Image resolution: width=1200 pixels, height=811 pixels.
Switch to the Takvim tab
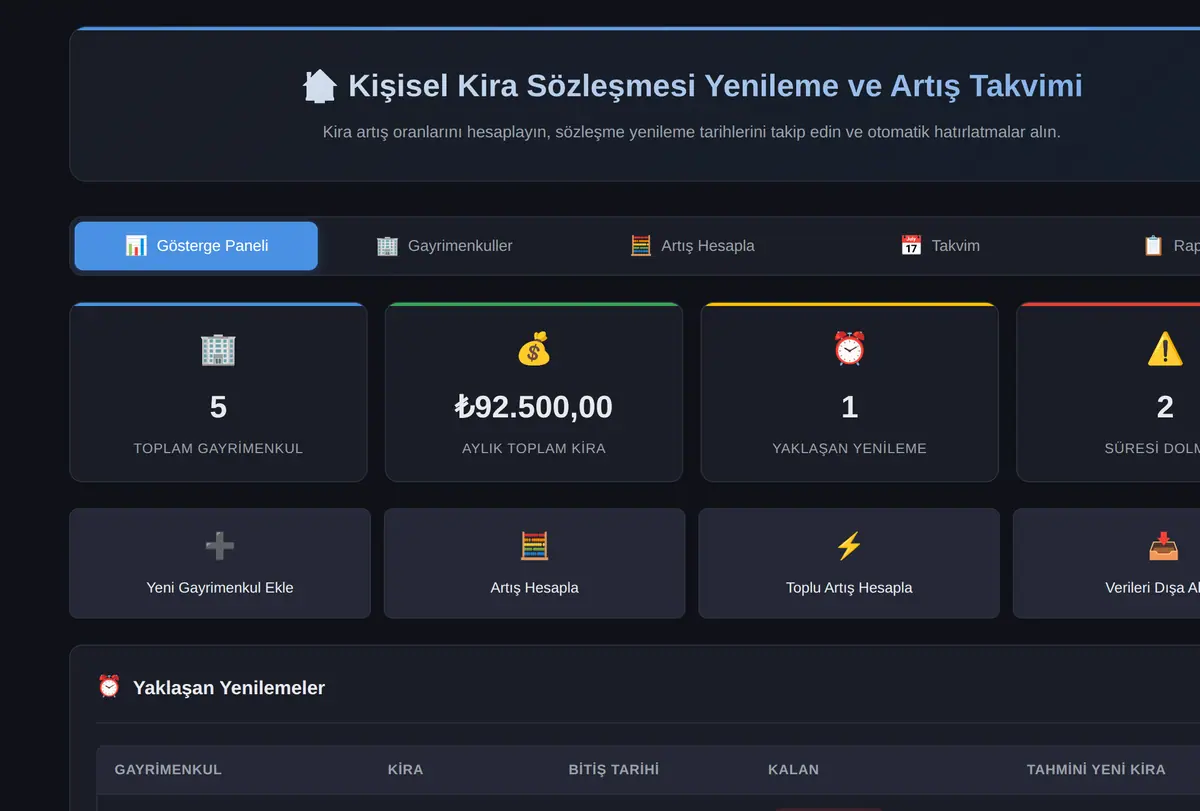[x=940, y=246]
